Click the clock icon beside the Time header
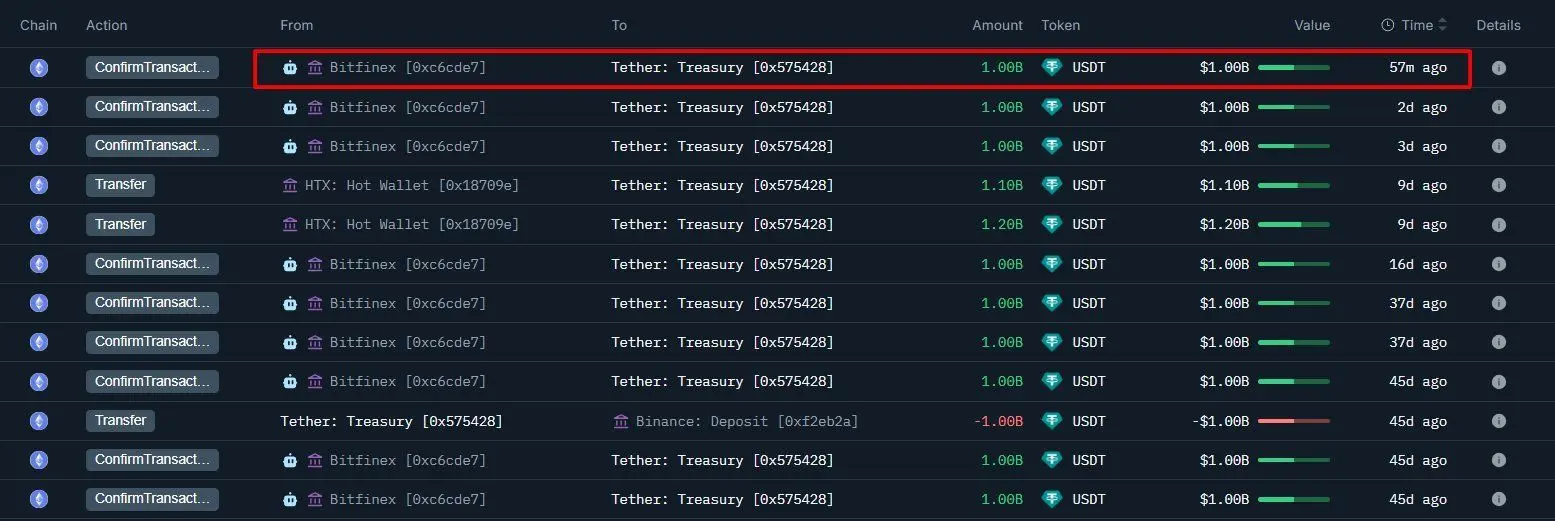Viewport: 1555px width, 521px height. click(1388, 25)
